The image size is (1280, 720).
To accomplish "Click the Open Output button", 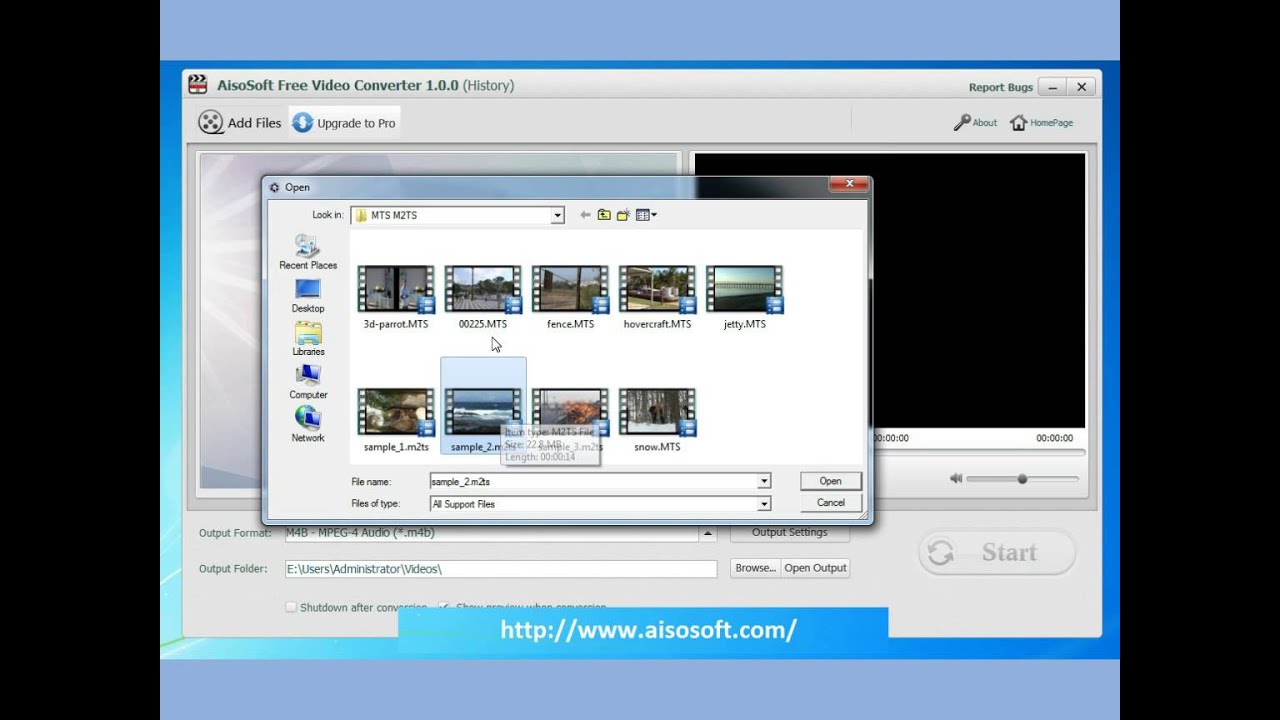I will tap(815, 568).
